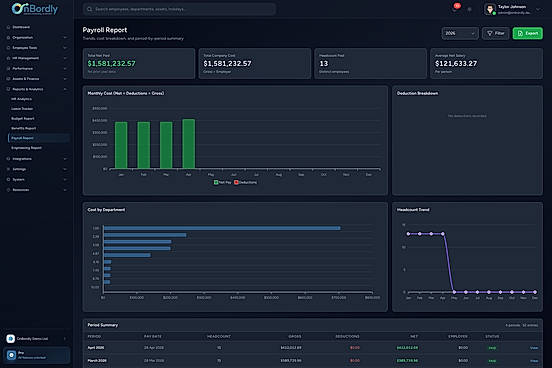Click the HR Management sidebar icon

pos(8,58)
